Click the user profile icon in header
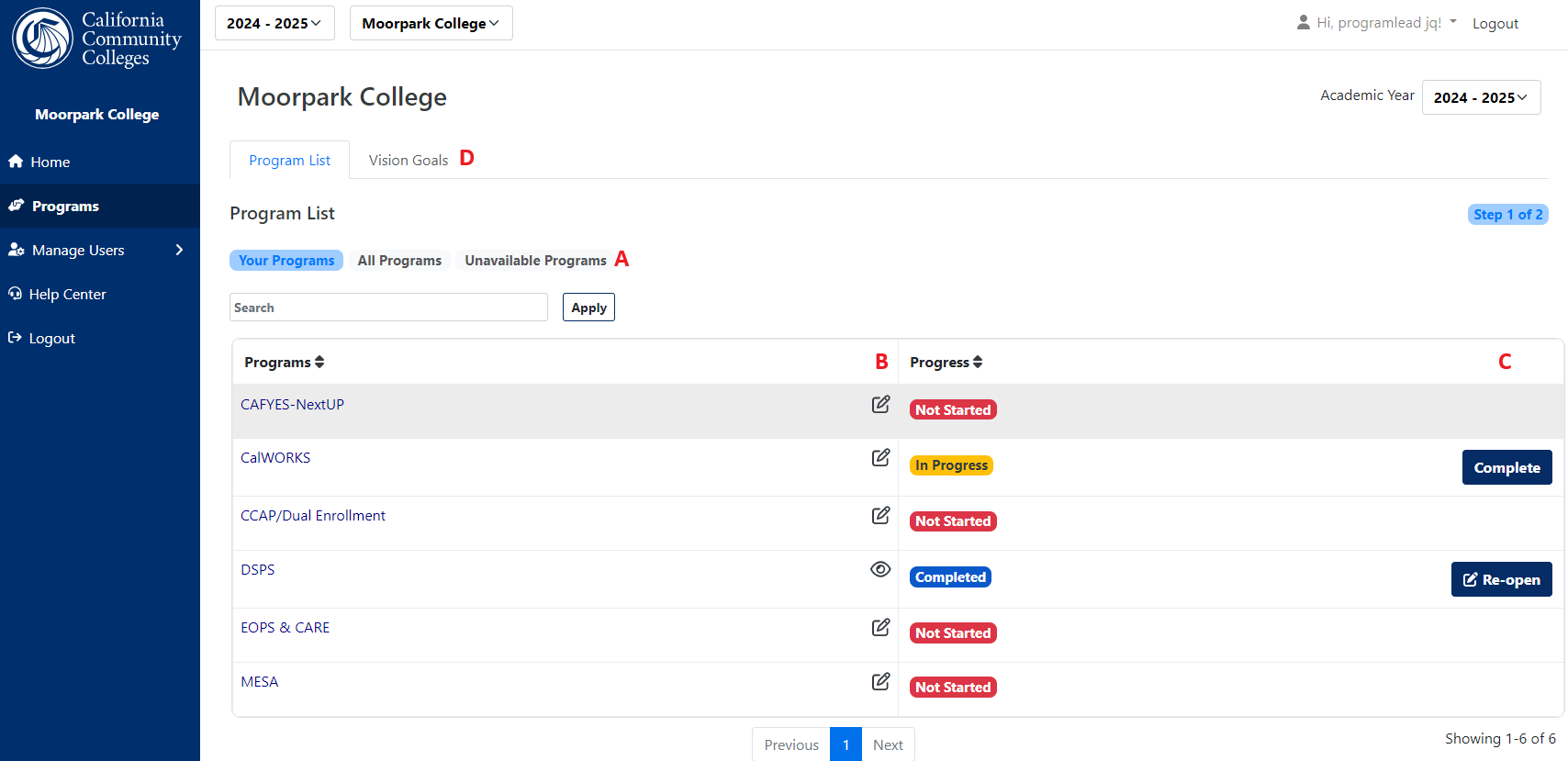This screenshot has width=1568, height=761. click(x=1304, y=22)
